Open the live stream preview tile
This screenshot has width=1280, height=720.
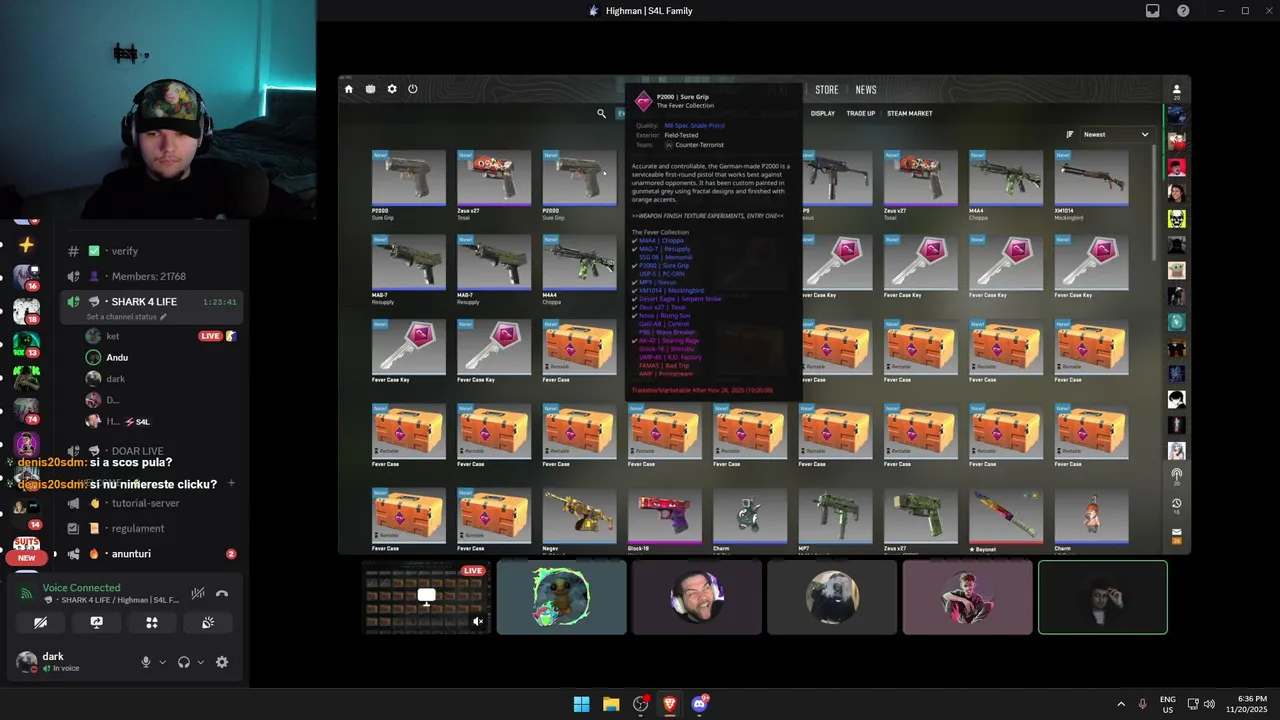(426, 597)
